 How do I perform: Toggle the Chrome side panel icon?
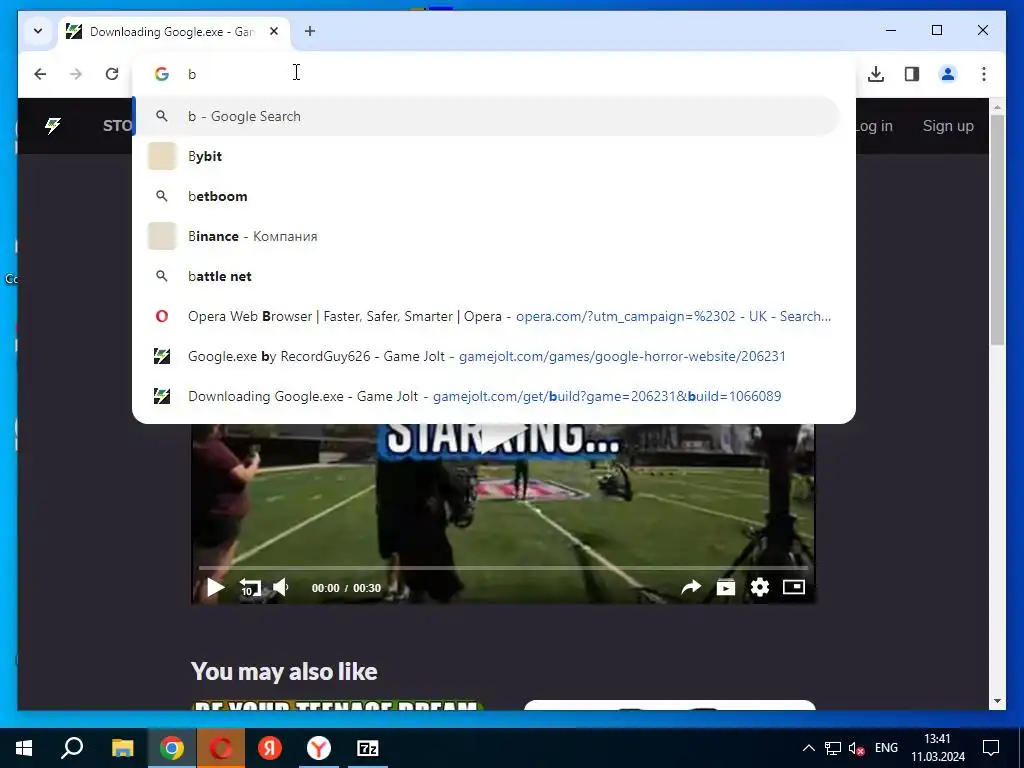tap(912, 74)
